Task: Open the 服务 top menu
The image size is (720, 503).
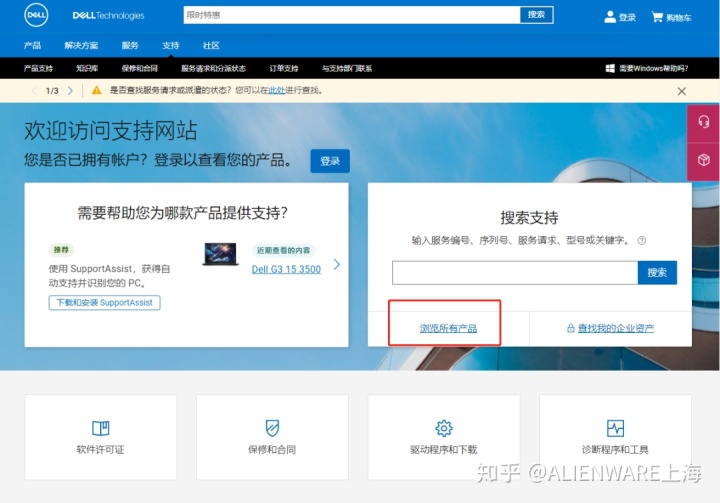Action: point(130,45)
